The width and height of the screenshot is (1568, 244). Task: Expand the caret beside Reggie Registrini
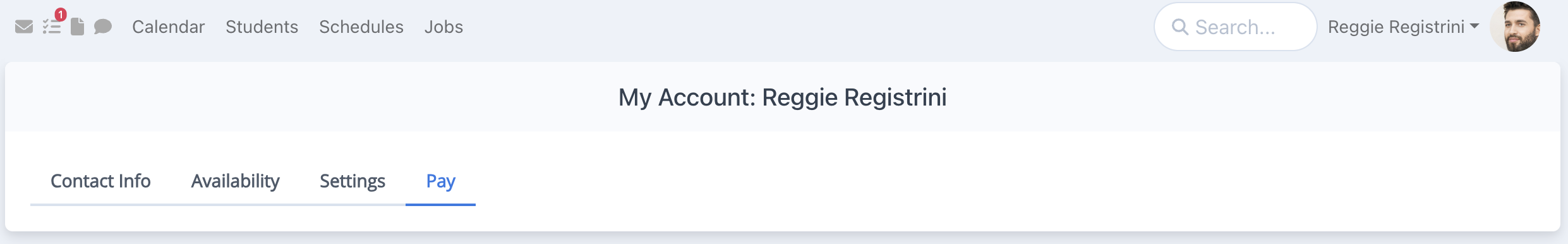1475,27
